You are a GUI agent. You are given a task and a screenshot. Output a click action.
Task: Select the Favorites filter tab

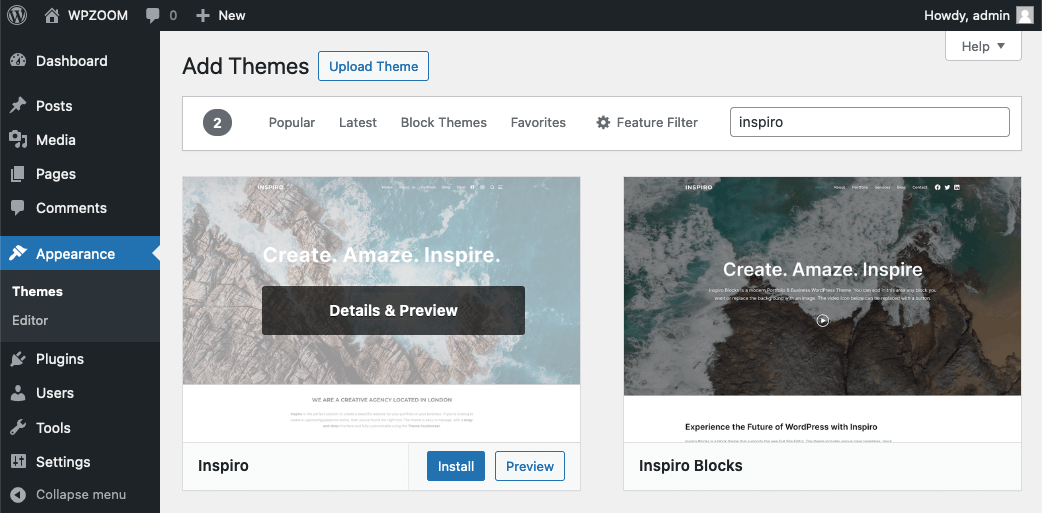pyautogui.click(x=538, y=122)
